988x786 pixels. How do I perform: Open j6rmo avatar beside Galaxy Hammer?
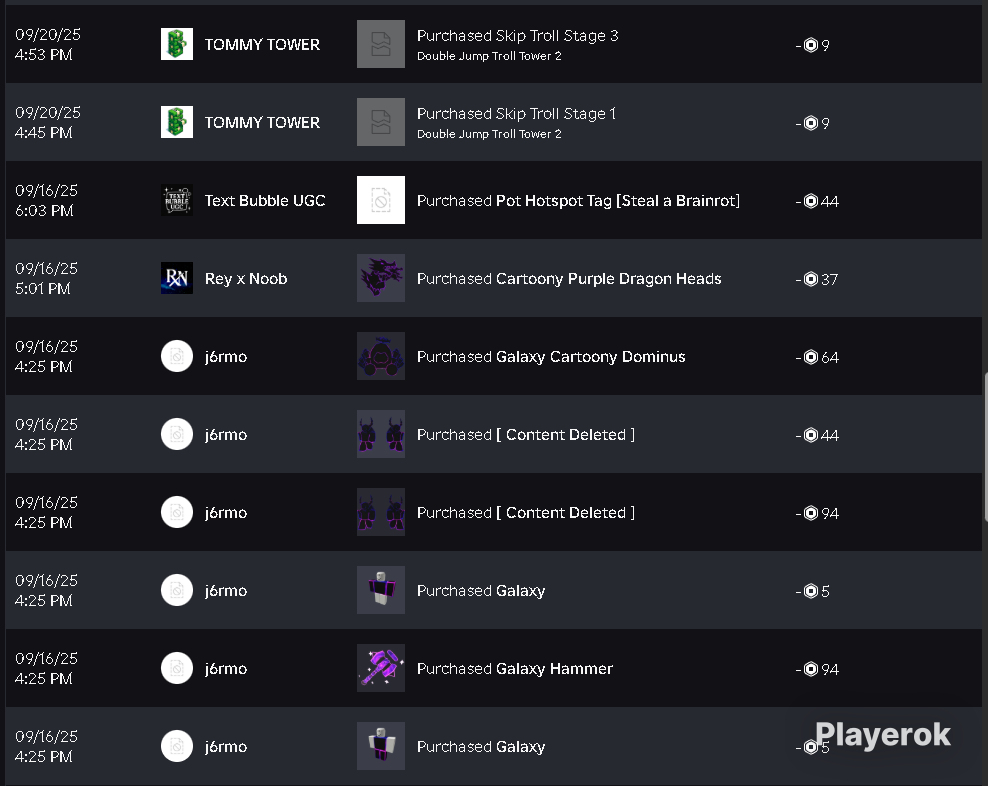(177, 668)
